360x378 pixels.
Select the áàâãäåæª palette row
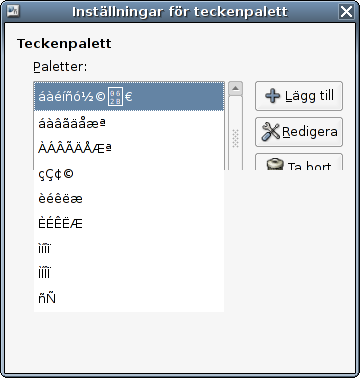pos(129,123)
